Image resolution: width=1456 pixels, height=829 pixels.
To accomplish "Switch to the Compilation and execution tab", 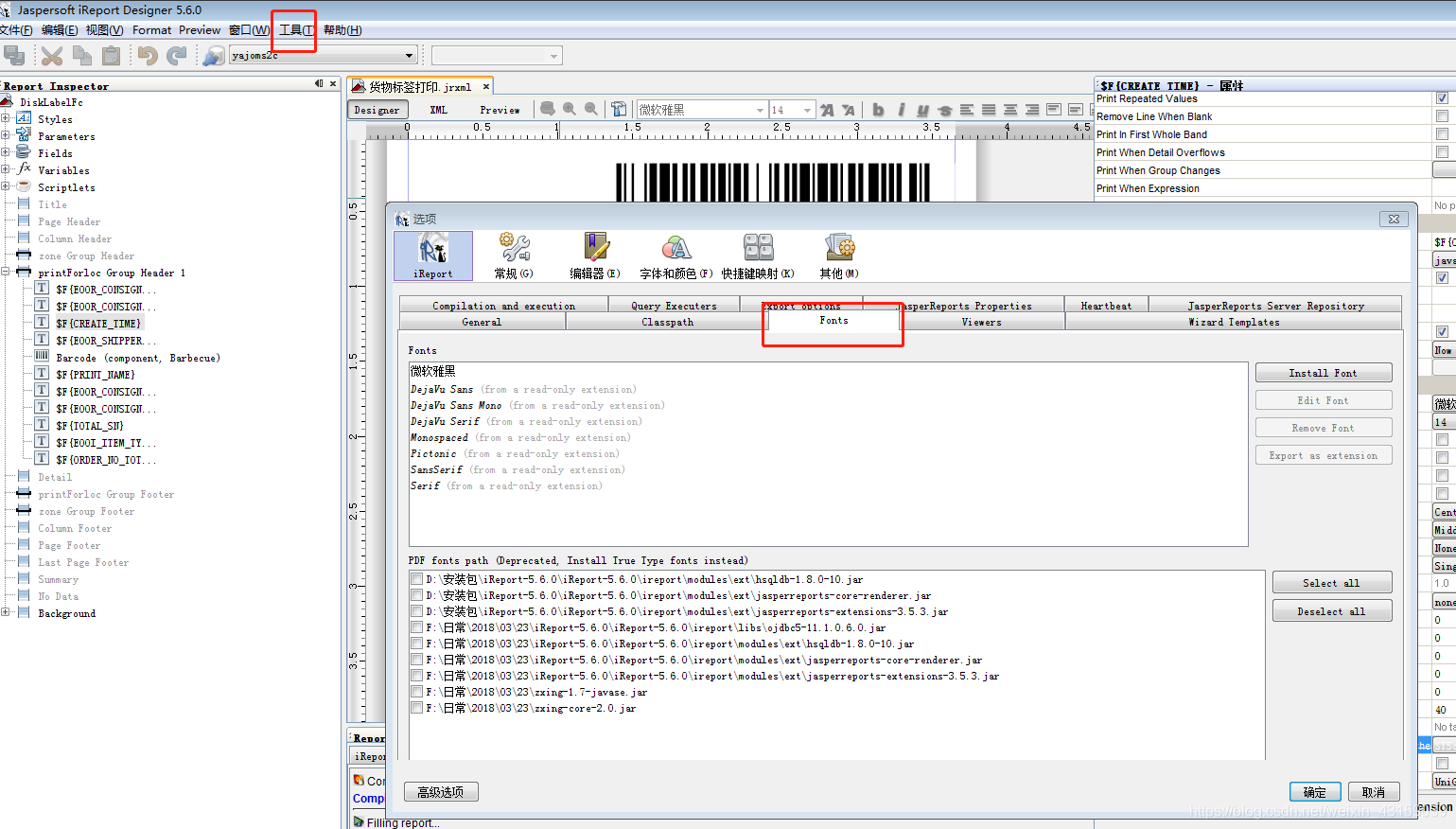I will pyautogui.click(x=503, y=306).
